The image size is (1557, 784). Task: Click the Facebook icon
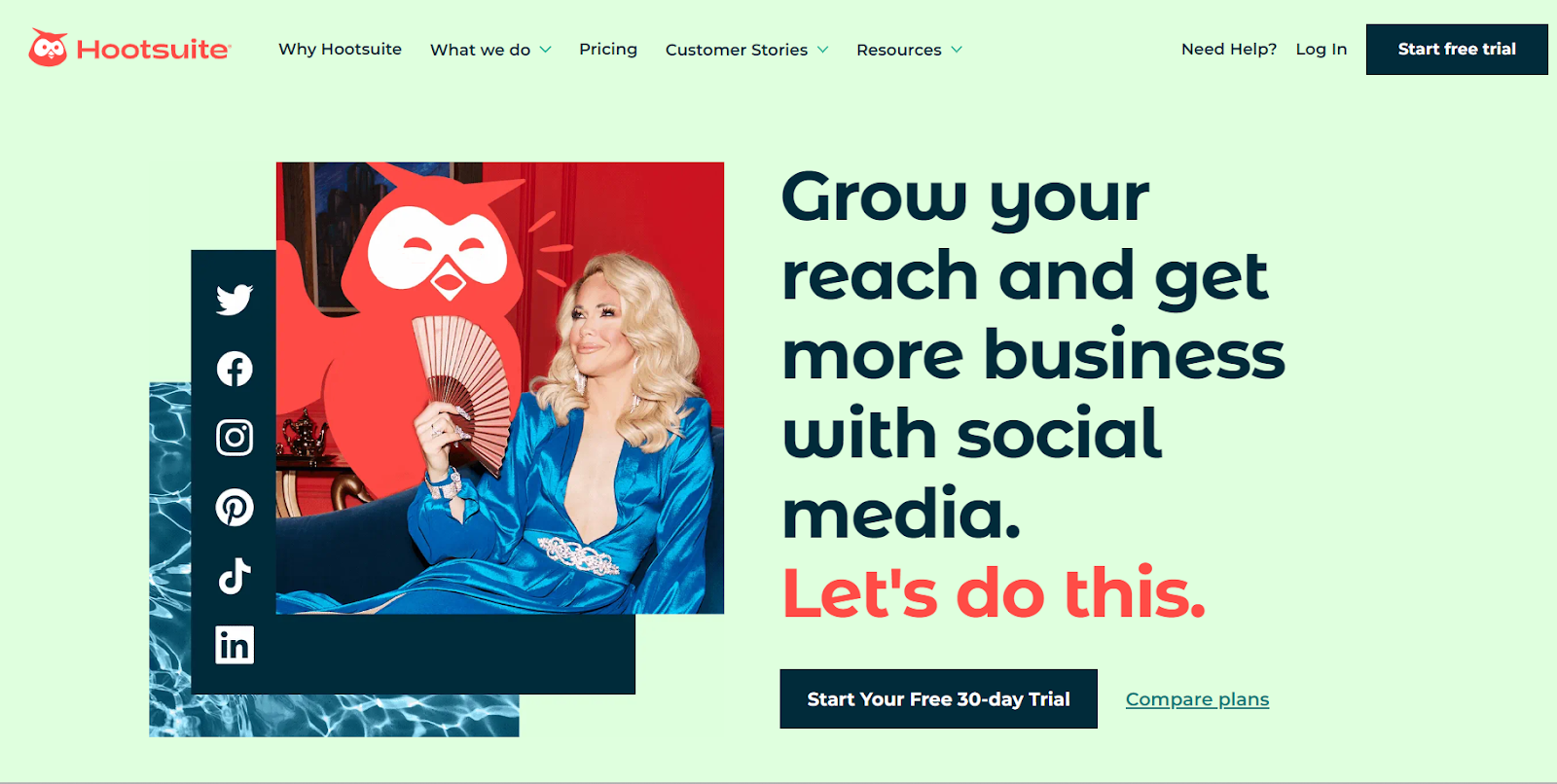coord(235,369)
